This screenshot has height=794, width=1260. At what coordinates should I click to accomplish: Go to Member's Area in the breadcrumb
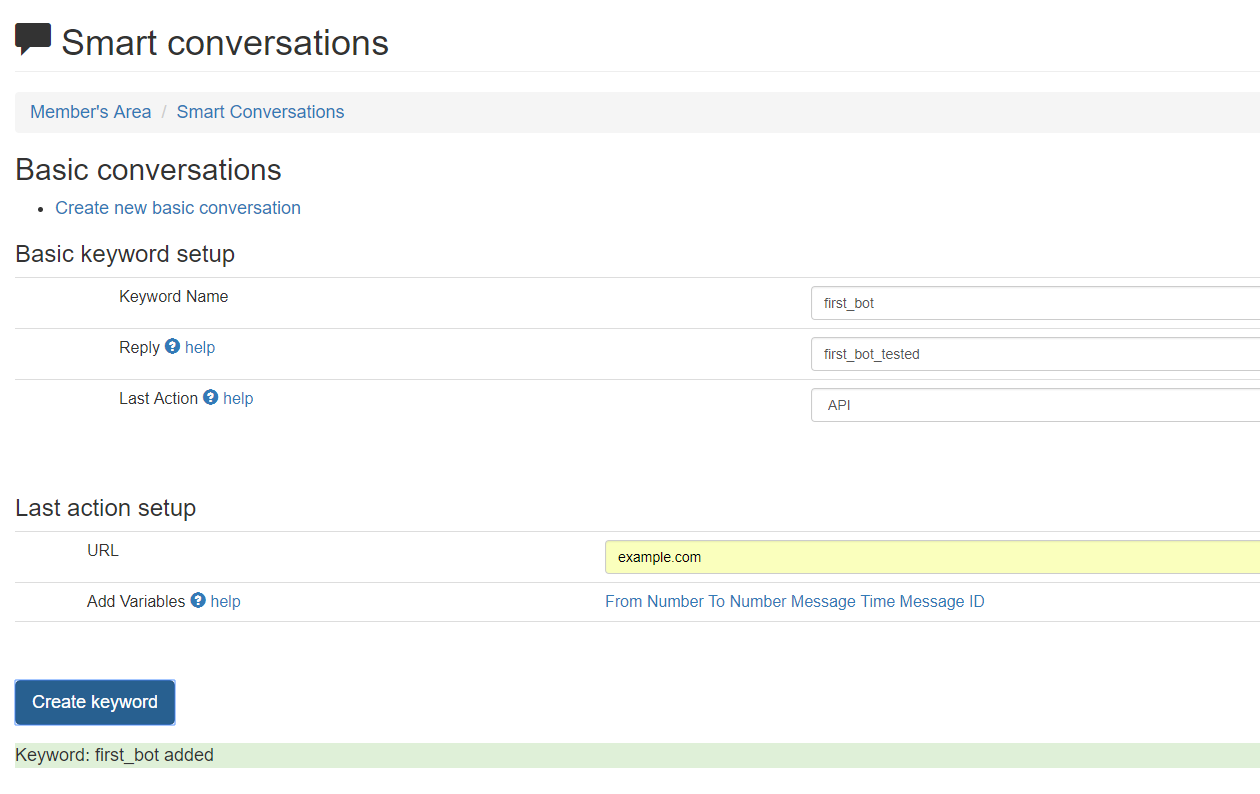tap(90, 112)
